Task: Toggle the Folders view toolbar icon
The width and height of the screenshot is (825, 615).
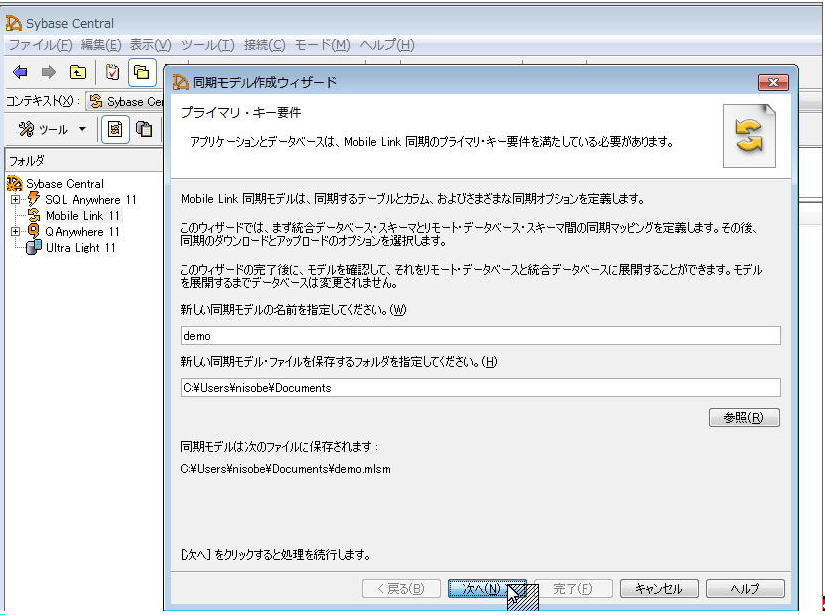Action: click(142, 72)
